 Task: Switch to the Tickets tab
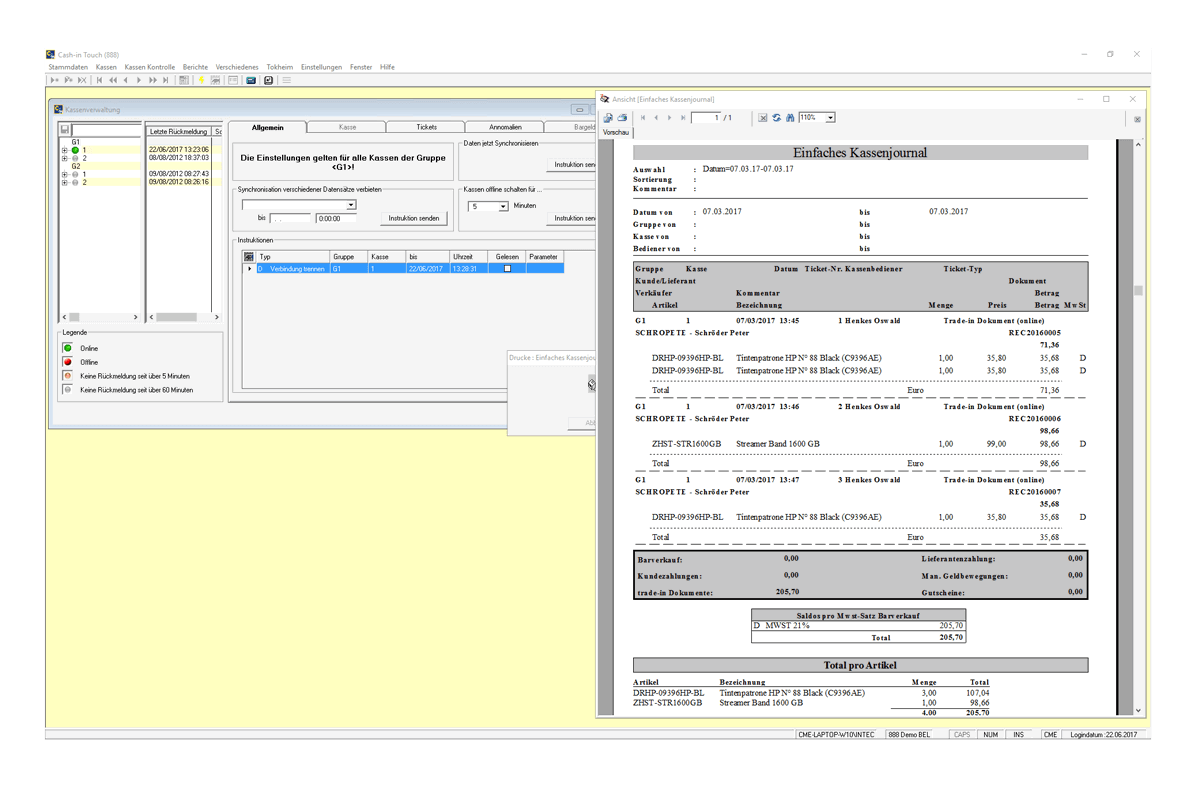[x=426, y=127]
